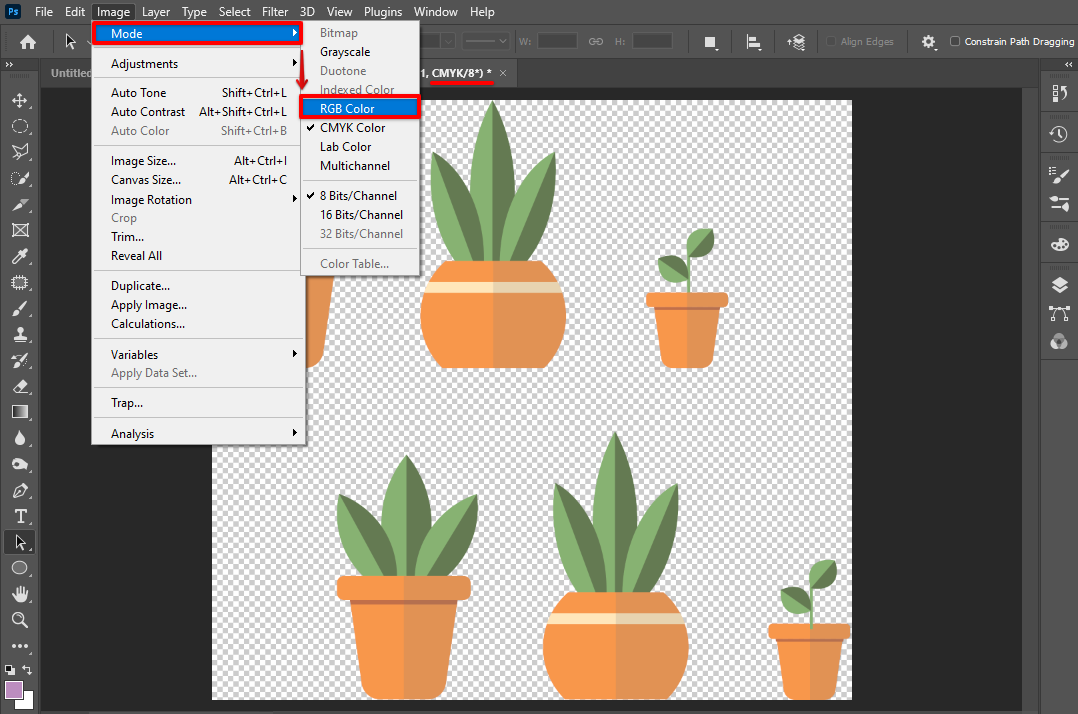Select the Eyedropper tool

point(19,257)
